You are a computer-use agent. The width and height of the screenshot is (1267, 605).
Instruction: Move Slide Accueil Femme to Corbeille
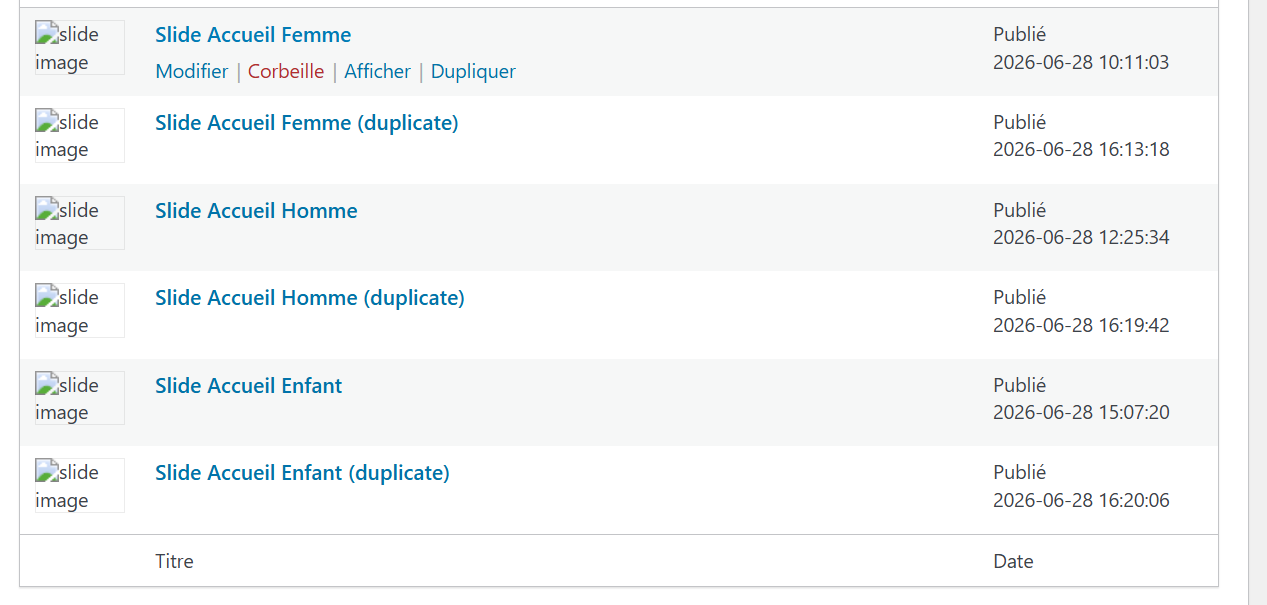tap(286, 72)
